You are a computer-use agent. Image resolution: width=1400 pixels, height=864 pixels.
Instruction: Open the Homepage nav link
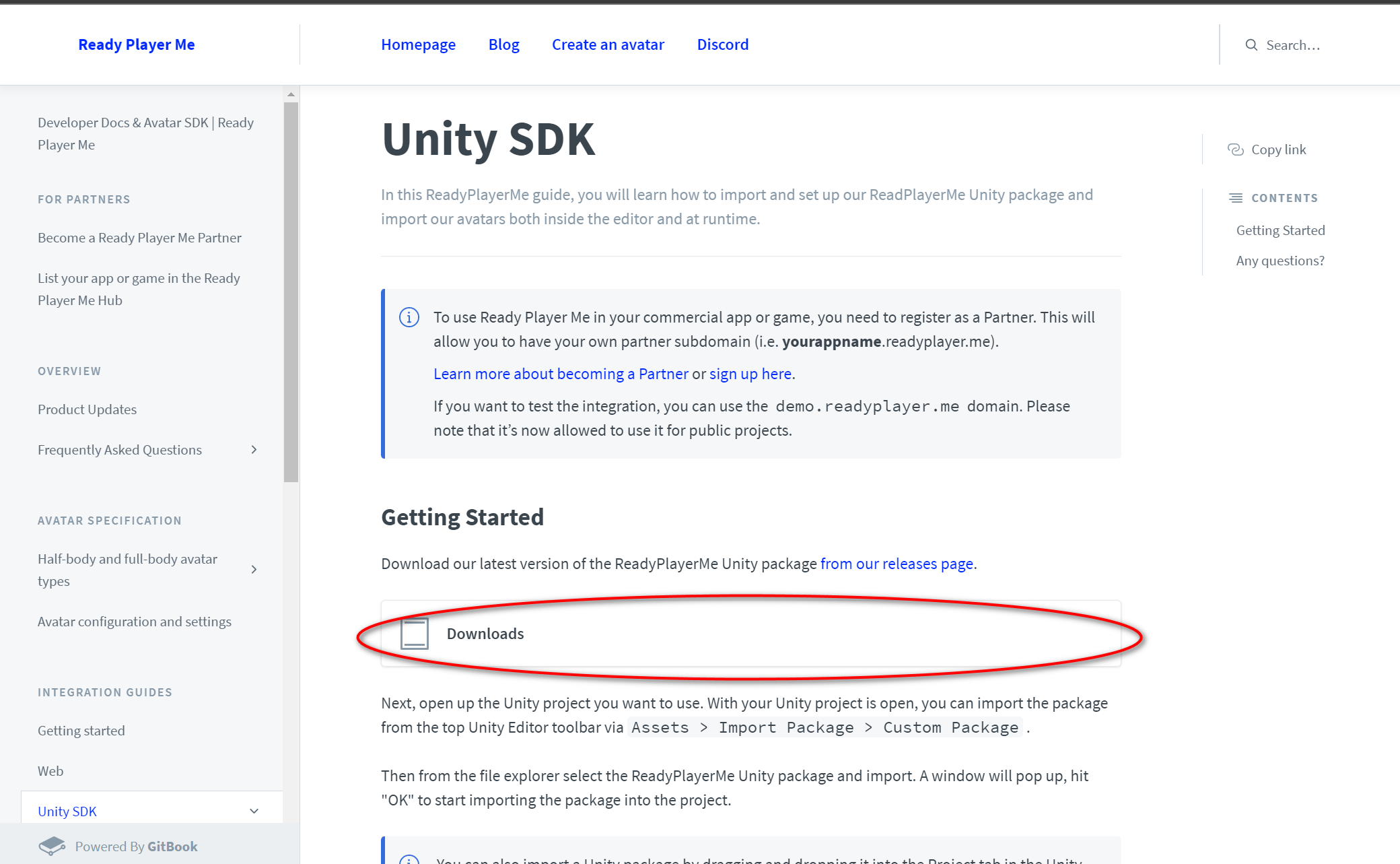pyautogui.click(x=418, y=44)
